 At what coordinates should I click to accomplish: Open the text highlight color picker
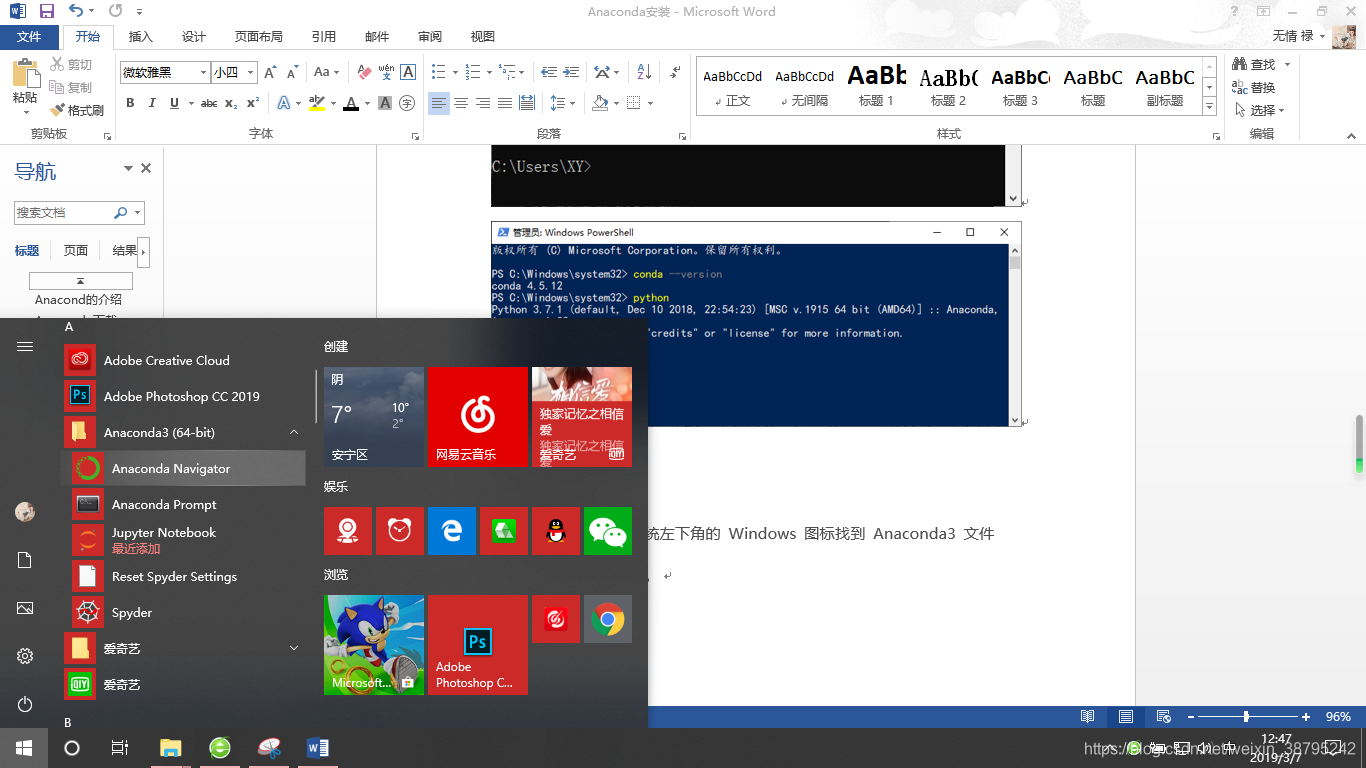tap(333, 103)
